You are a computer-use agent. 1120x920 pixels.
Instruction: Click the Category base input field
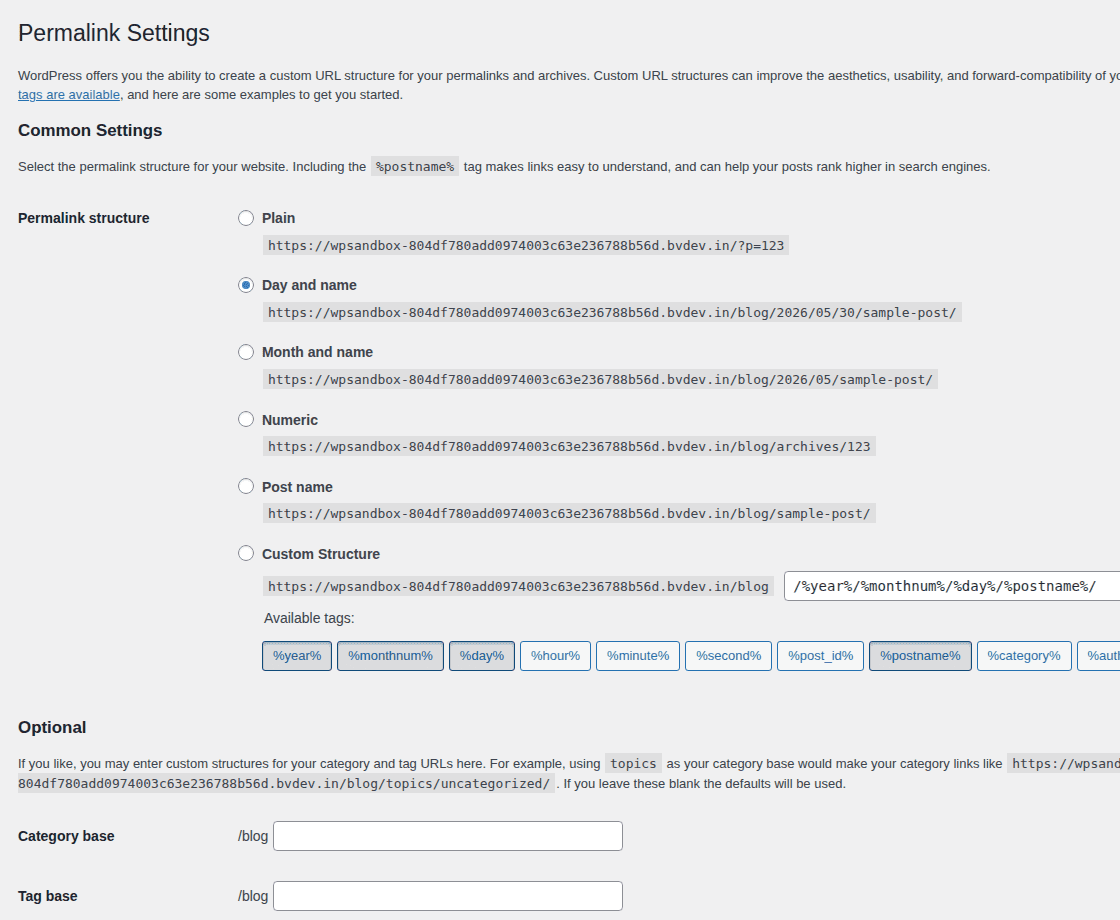click(448, 836)
